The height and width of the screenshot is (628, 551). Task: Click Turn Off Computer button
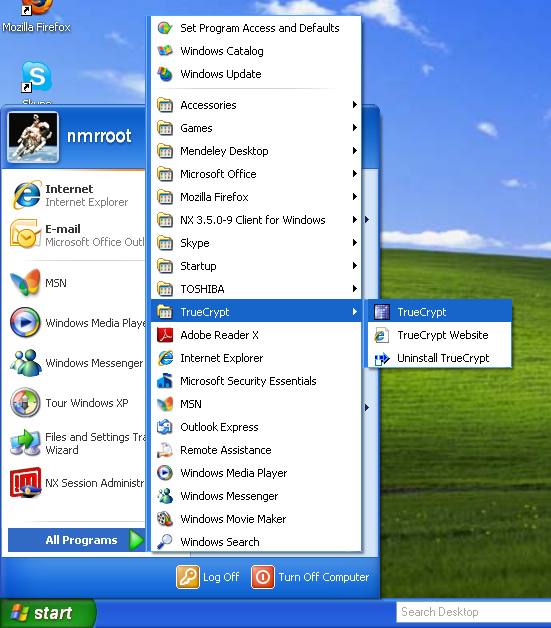pos(310,577)
